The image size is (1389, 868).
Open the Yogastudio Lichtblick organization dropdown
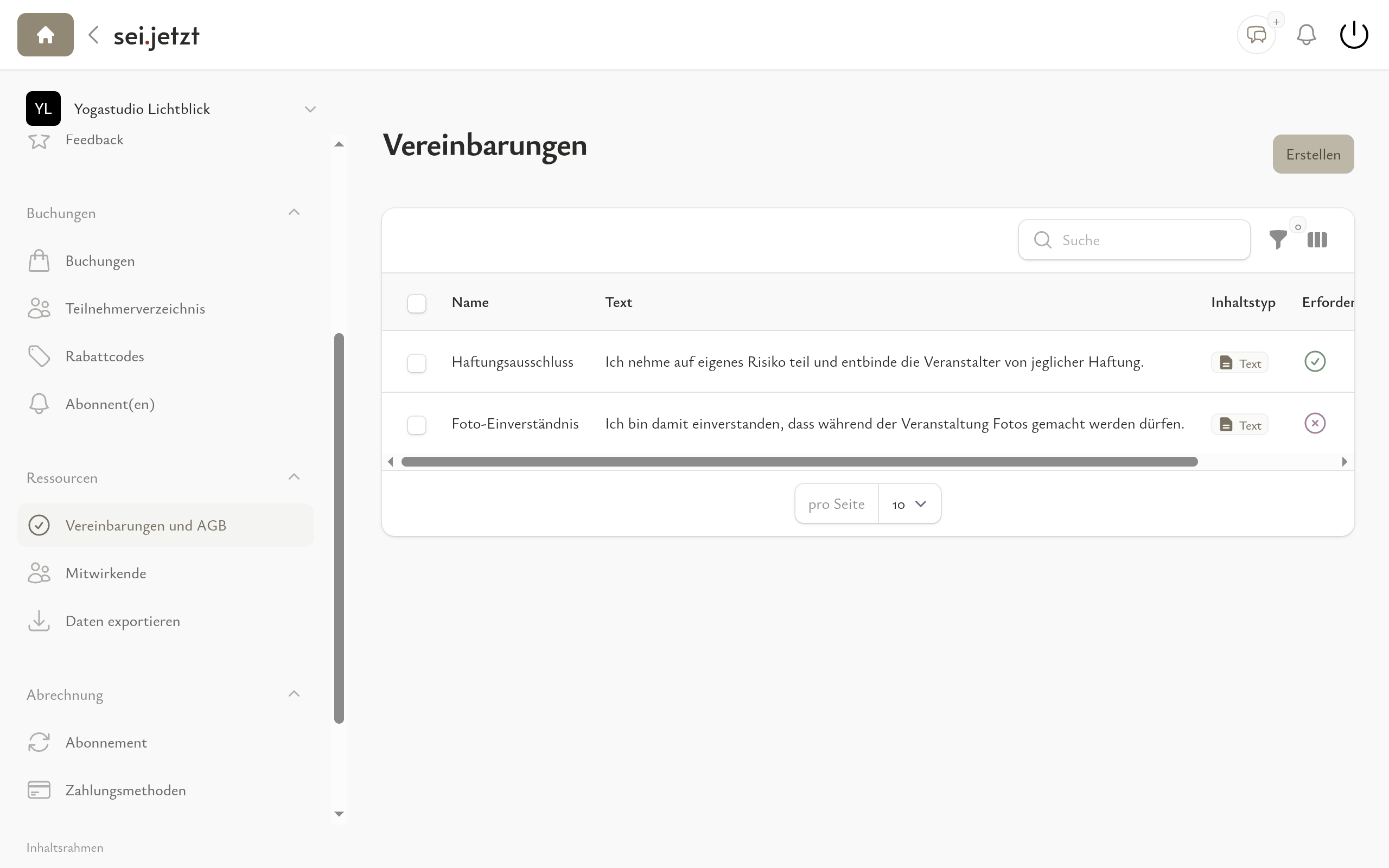point(310,109)
